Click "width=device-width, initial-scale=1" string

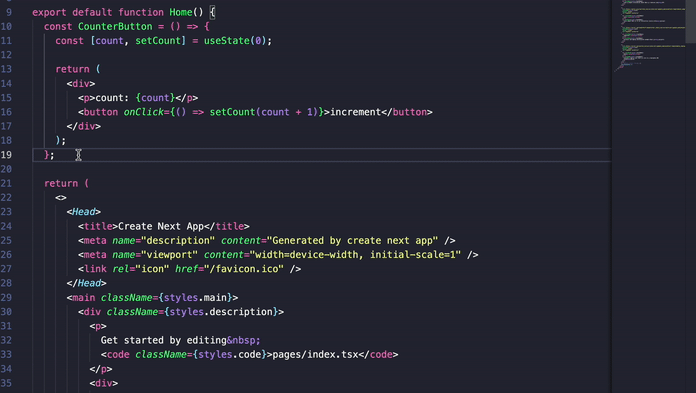pos(355,254)
